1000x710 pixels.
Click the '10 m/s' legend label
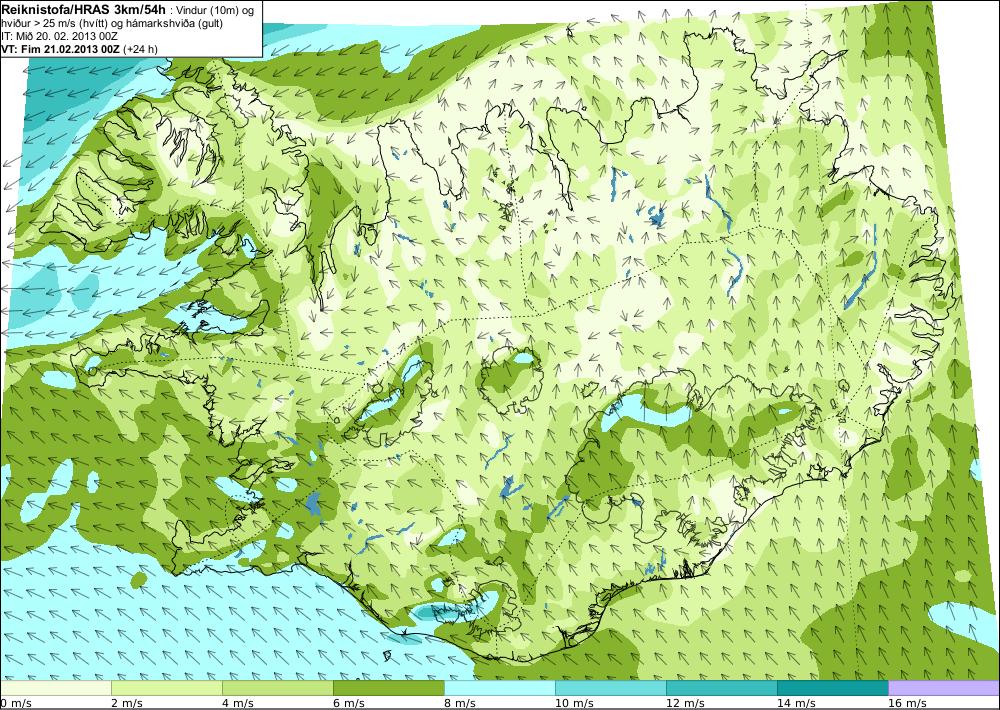tap(575, 703)
